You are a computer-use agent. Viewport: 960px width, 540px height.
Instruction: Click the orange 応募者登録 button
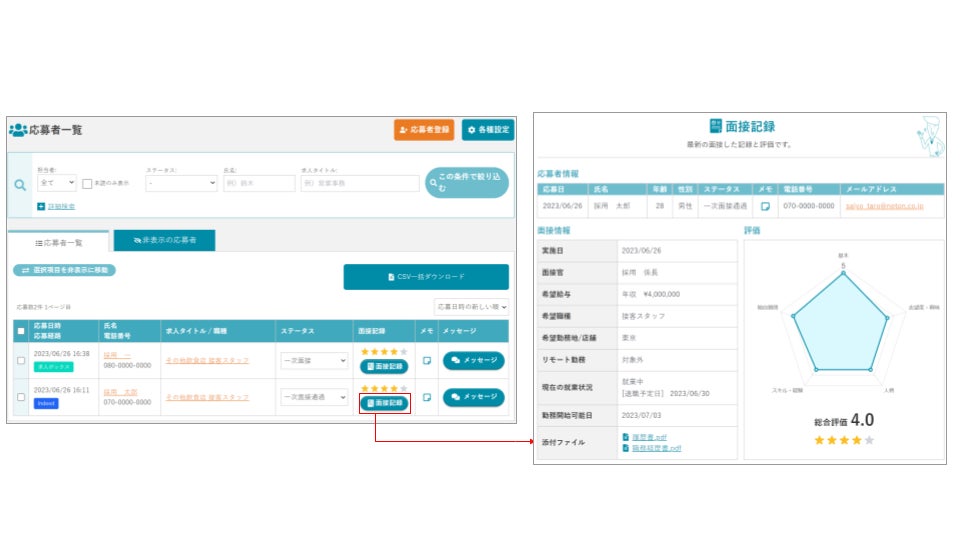click(424, 130)
